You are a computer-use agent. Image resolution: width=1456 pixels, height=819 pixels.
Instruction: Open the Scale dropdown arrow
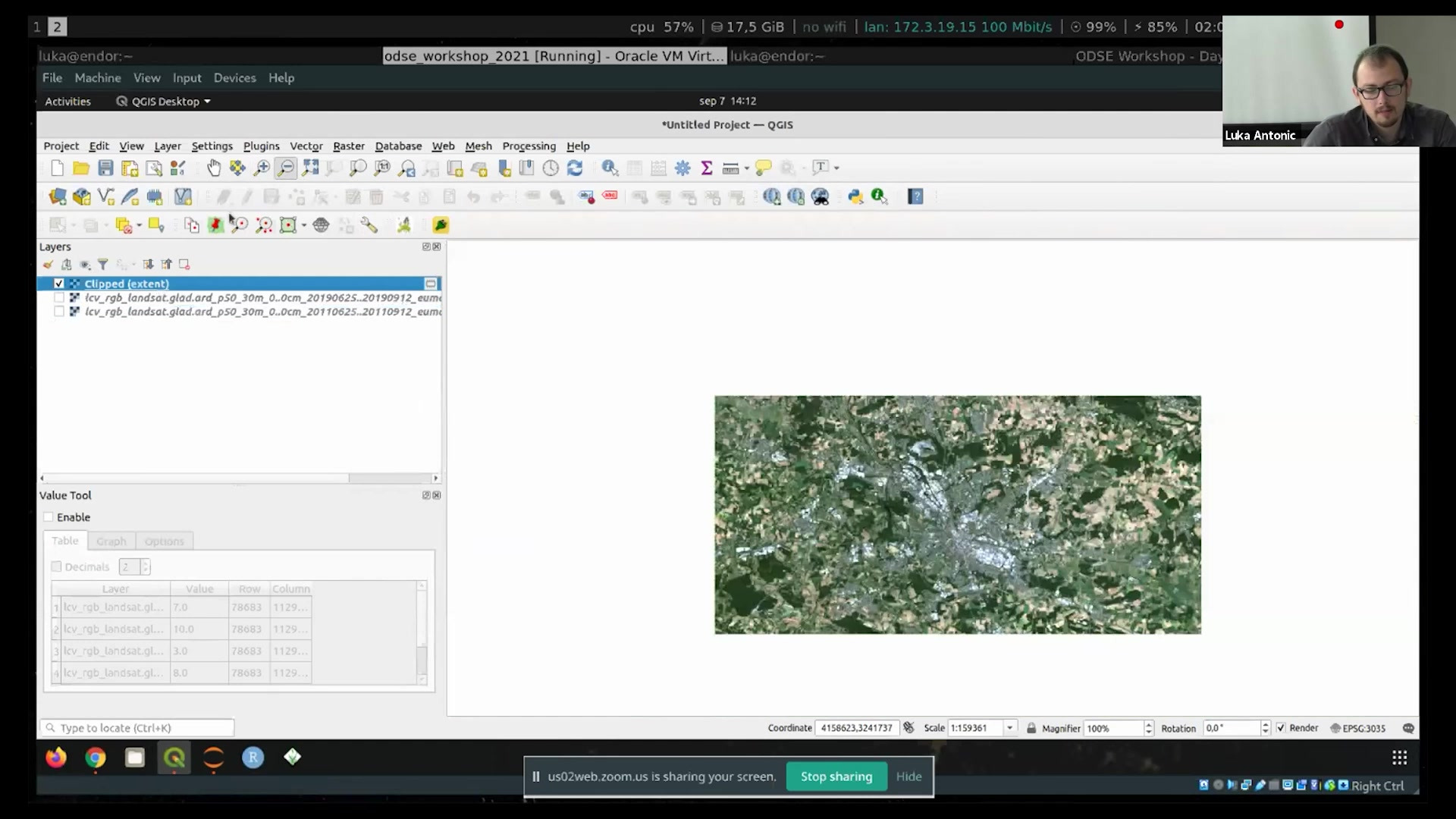tap(1009, 728)
